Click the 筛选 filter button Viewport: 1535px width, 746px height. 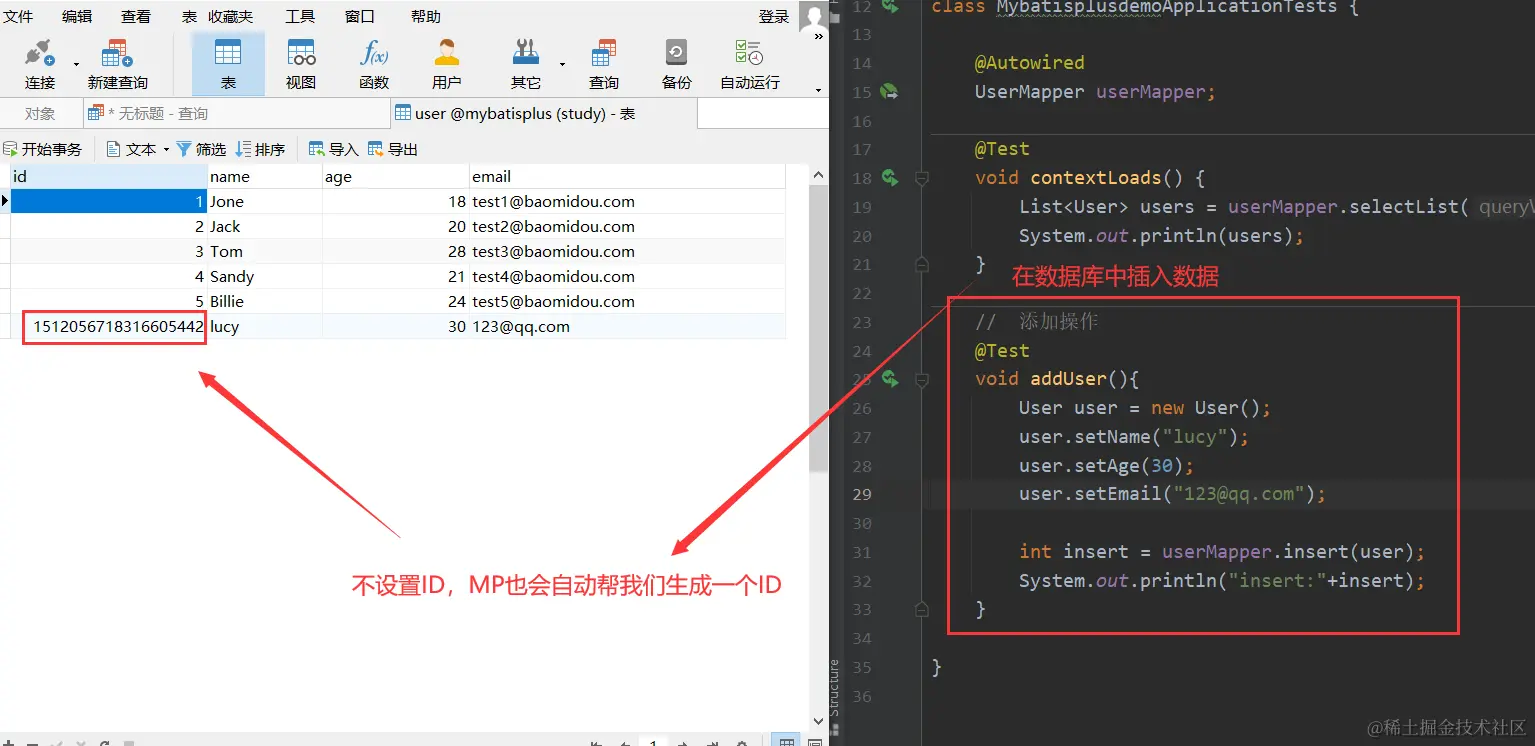pos(201,149)
